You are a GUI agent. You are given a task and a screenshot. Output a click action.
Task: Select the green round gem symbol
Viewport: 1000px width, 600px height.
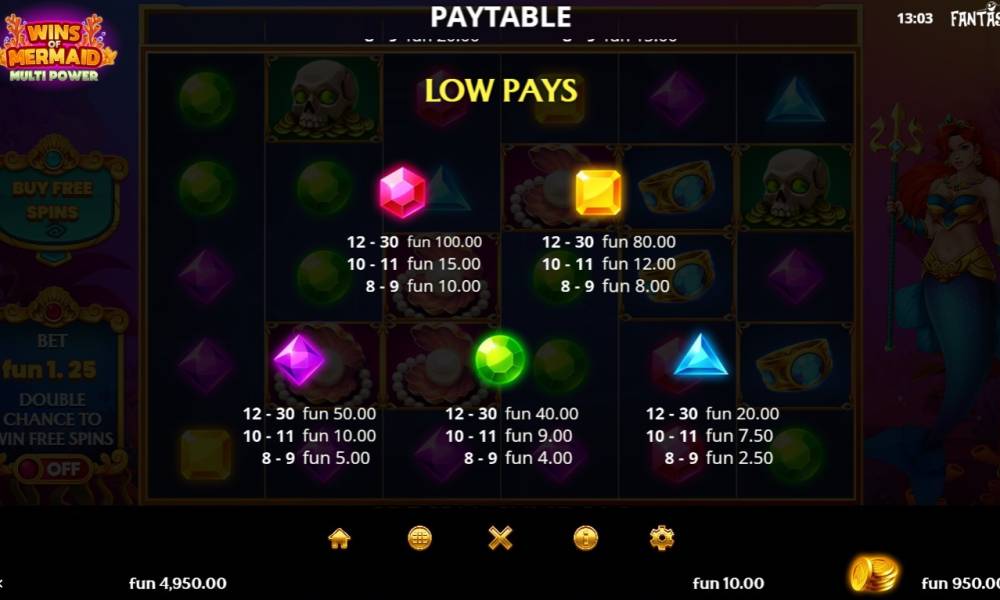click(x=500, y=360)
